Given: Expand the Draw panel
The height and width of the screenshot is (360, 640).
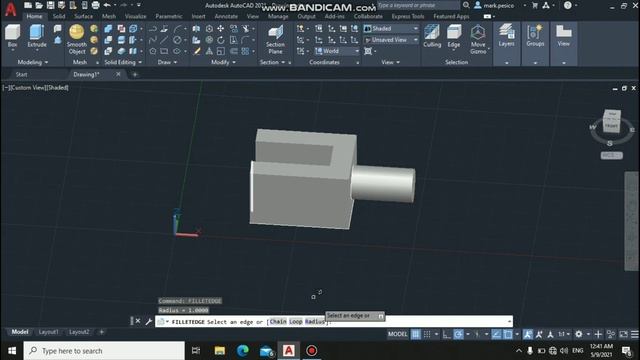Looking at the screenshot, I should (x=167, y=62).
